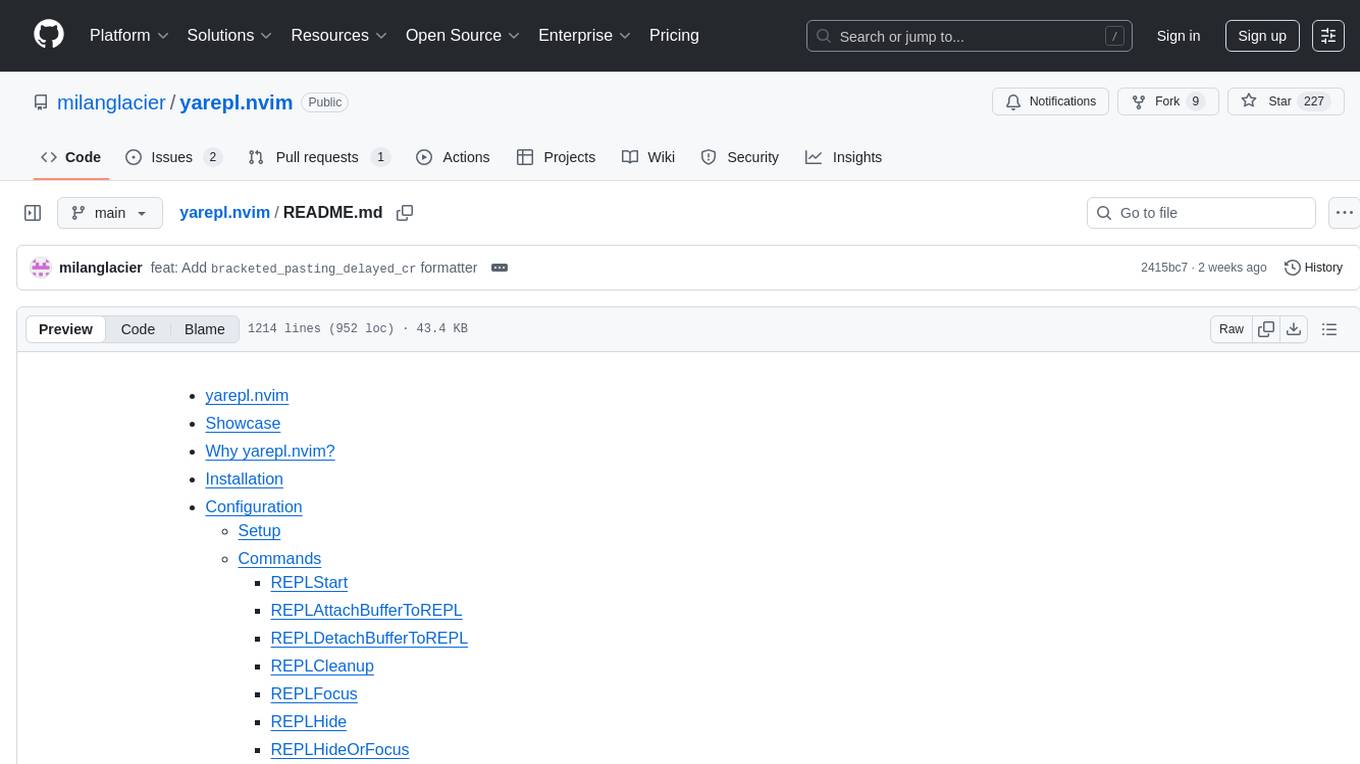Open the Platform dropdown menu
The width and height of the screenshot is (1360, 764).
129,35
